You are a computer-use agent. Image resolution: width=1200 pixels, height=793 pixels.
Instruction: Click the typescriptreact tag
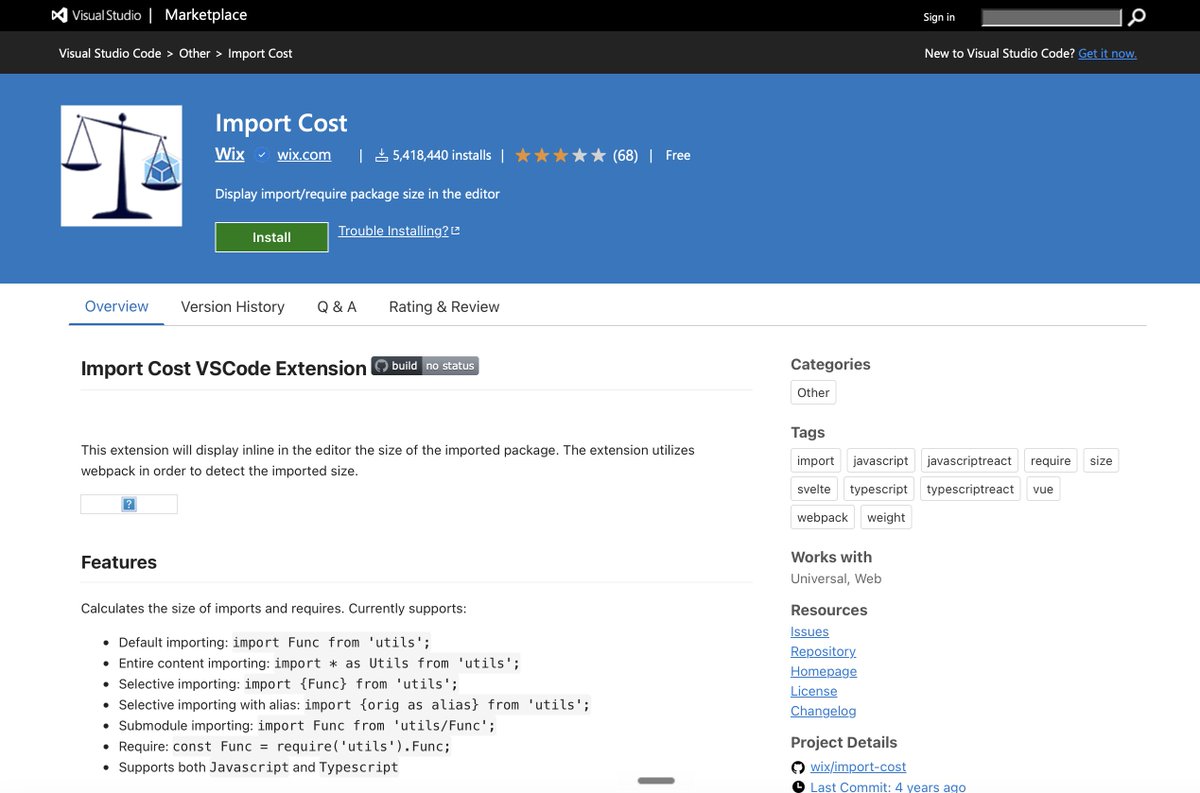tap(970, 489)
